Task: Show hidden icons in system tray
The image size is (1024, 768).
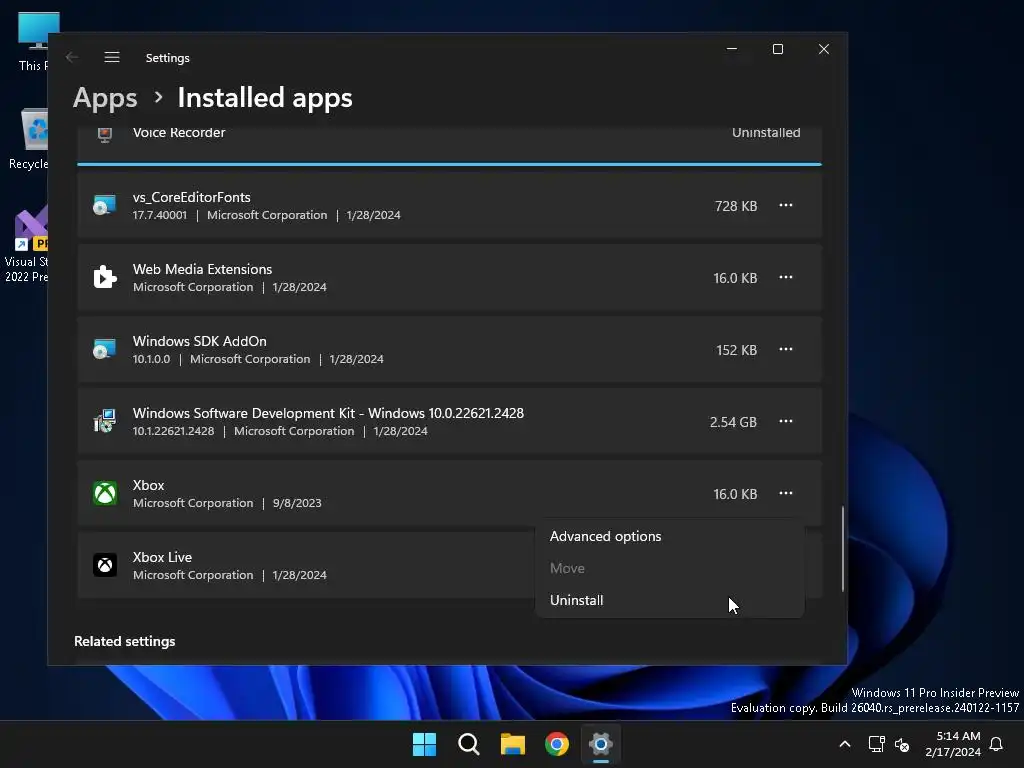Action: pyautogui.click(x=844, y=744)
